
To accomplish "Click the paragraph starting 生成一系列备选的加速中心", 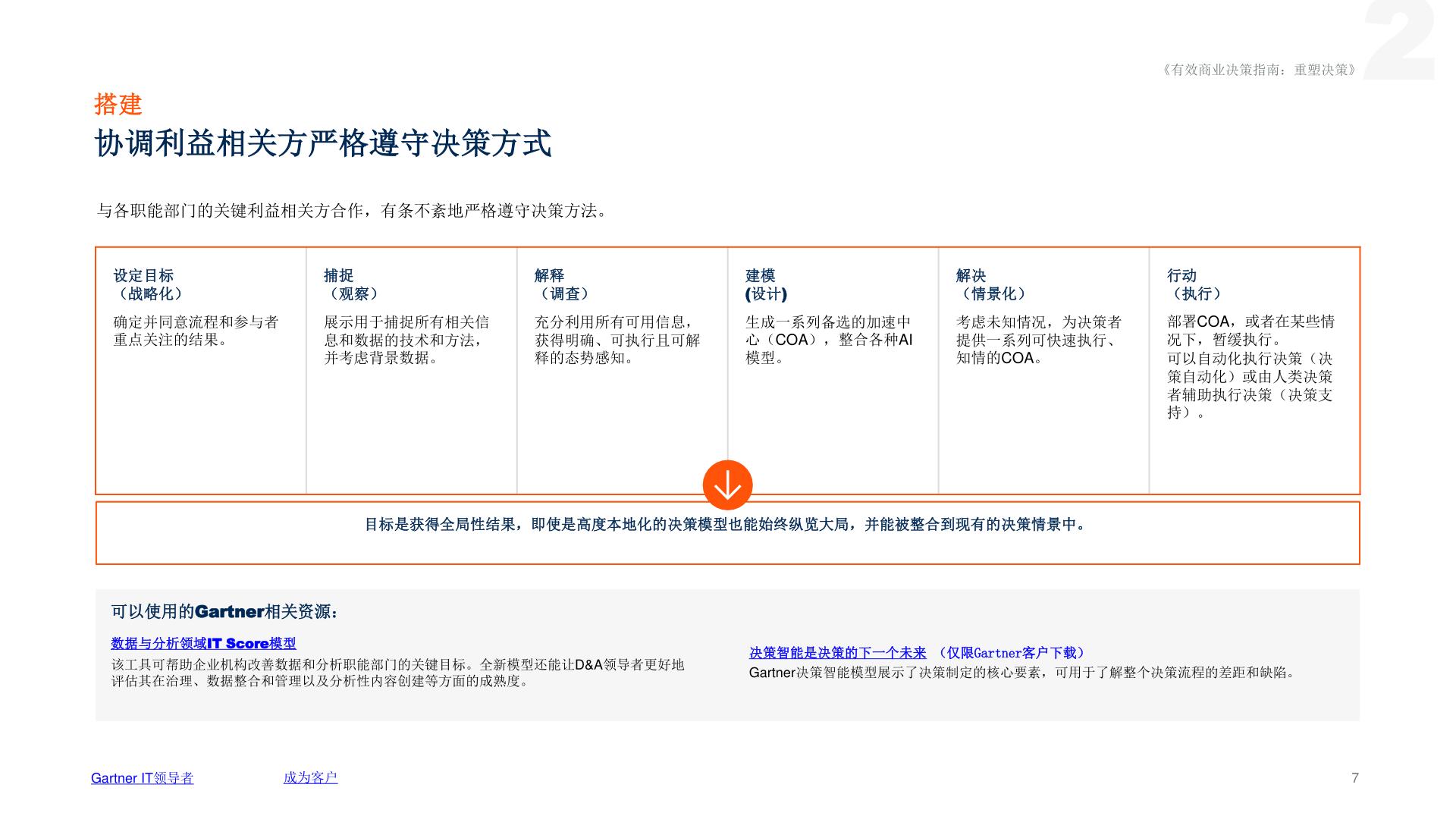I will pyautogui.click(x=829, y=340).
